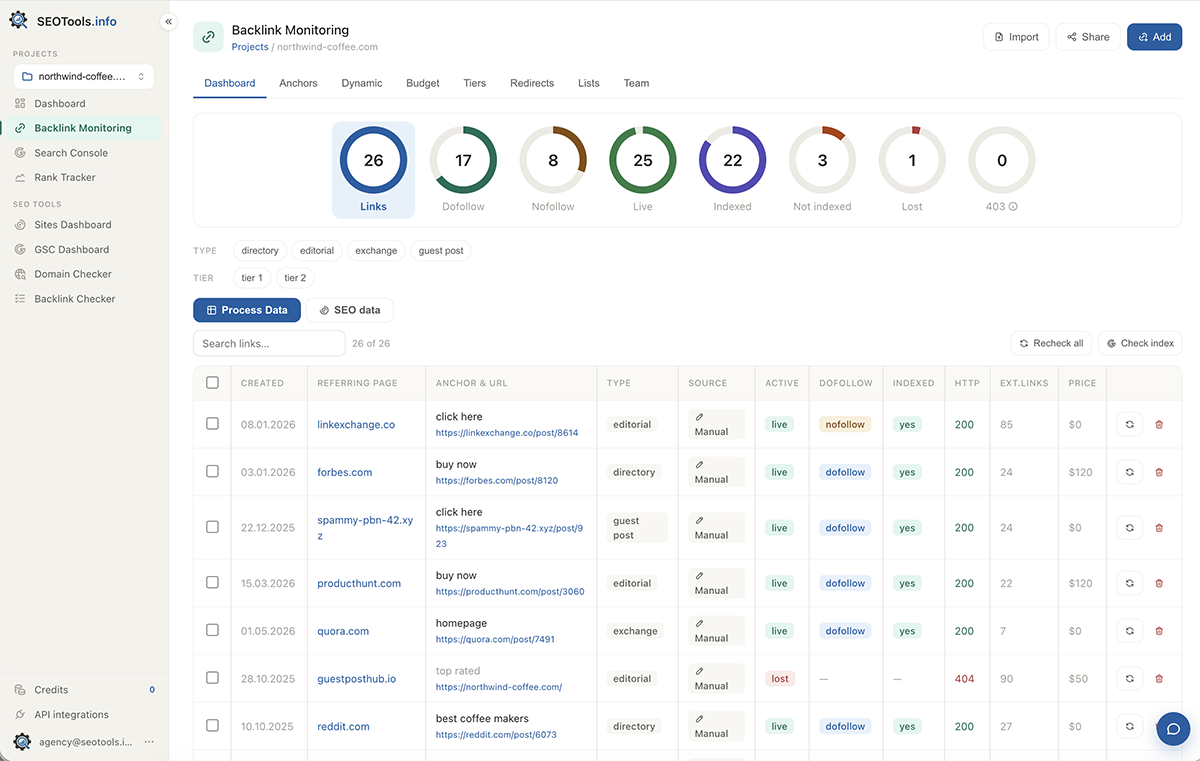Screen dimensions: 1200x761
Task: Switch to the Dynamic tab
Action: 362,83
